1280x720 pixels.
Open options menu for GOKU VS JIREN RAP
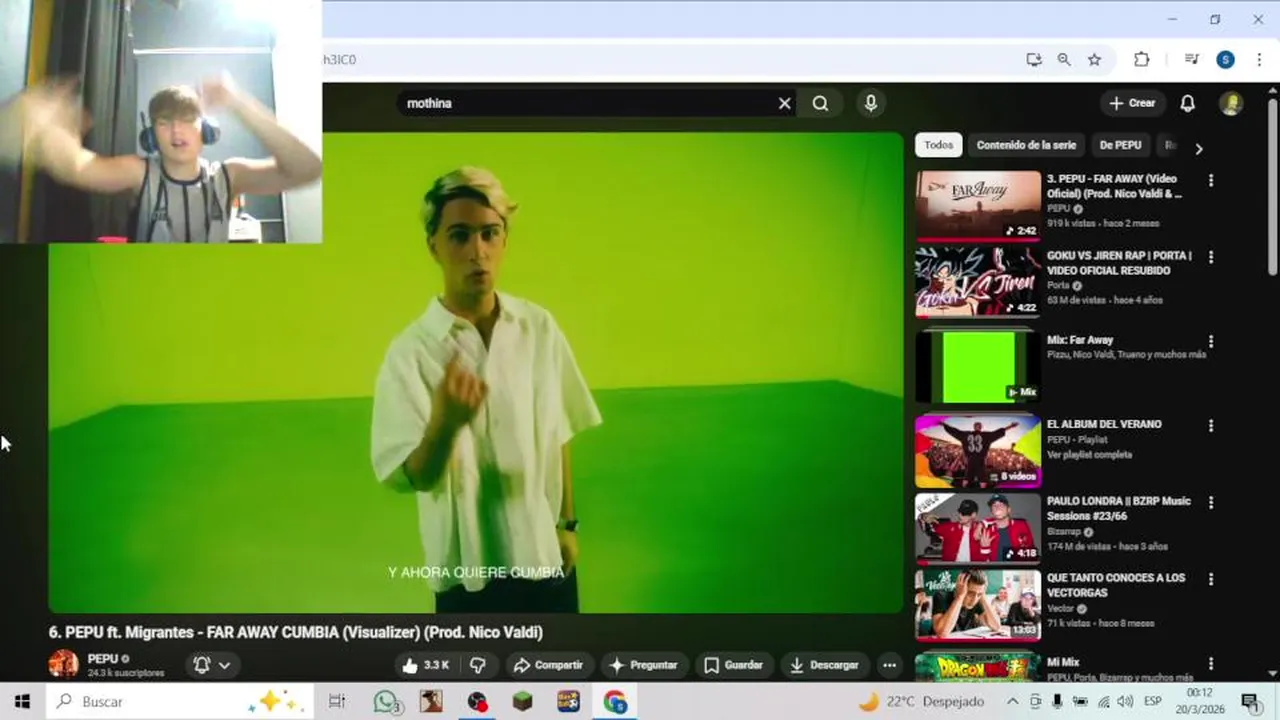coord(1211,257)
